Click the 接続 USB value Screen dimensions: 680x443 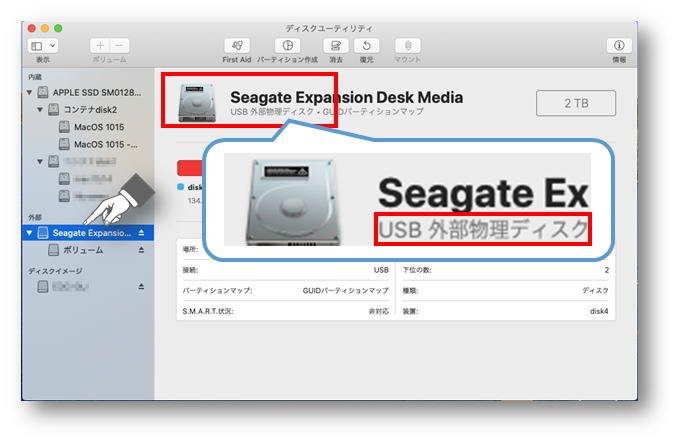pos(381,270)
